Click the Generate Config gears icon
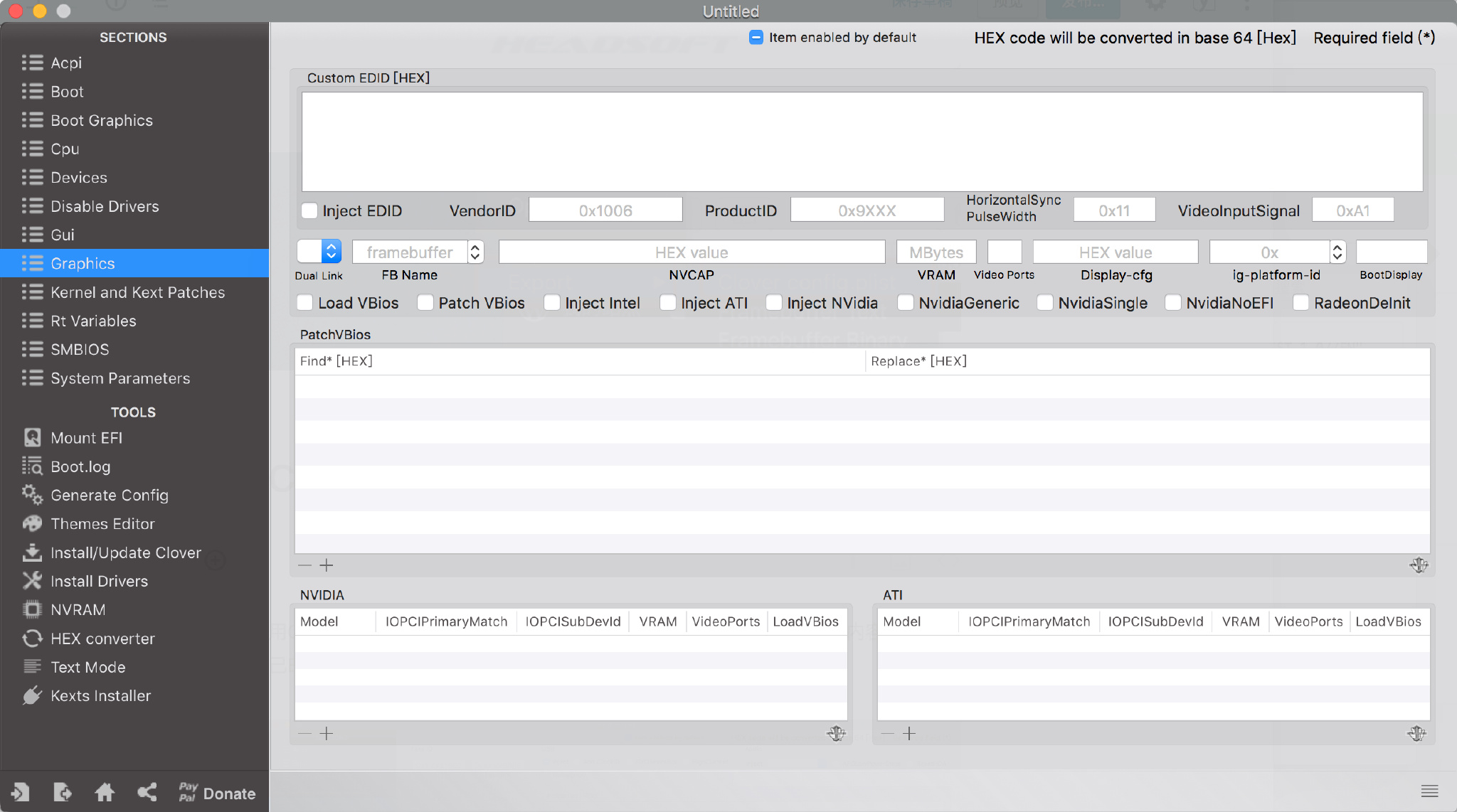The height and width of the screenshot is (812, 1457). tap(32, 495)
